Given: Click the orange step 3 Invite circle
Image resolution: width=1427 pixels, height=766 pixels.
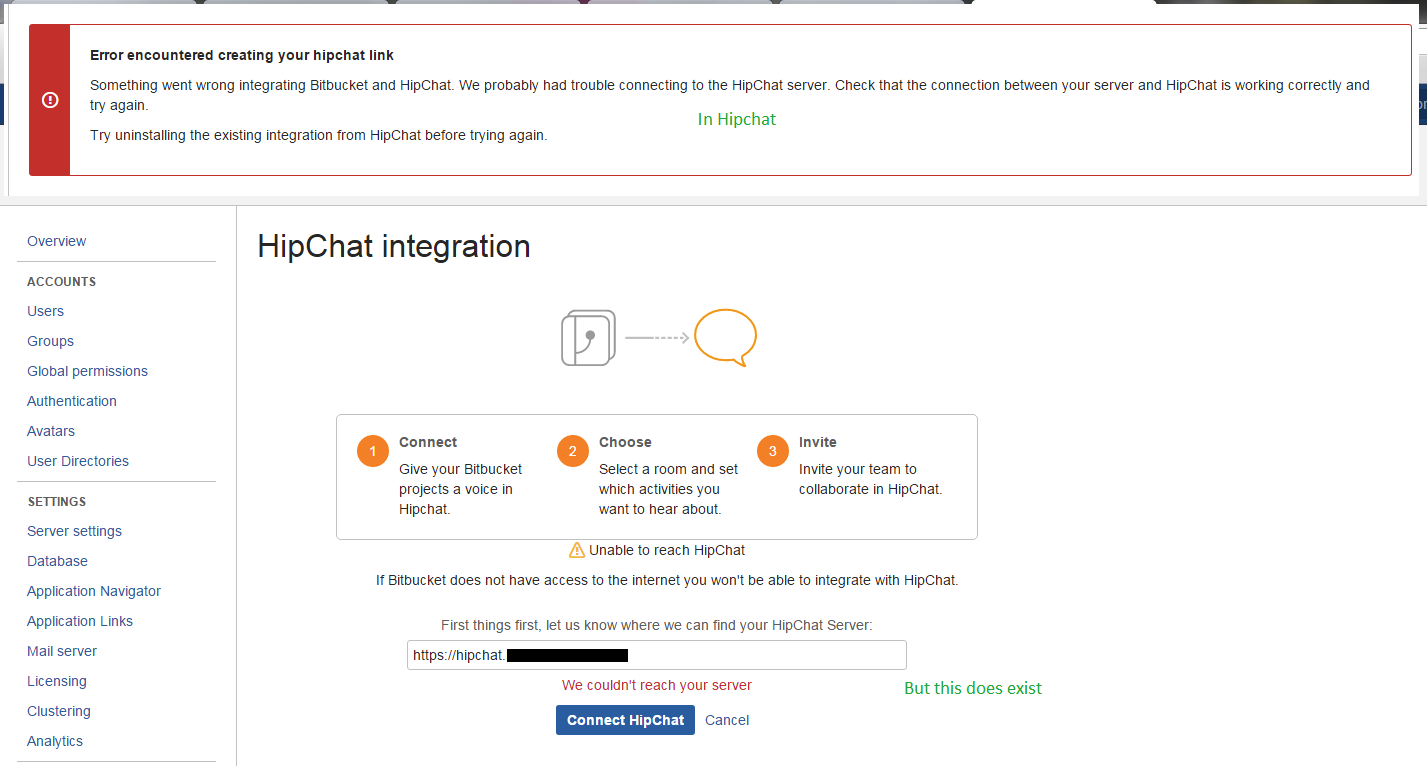Looking at the screenshot, I should (x=773, y=451).
